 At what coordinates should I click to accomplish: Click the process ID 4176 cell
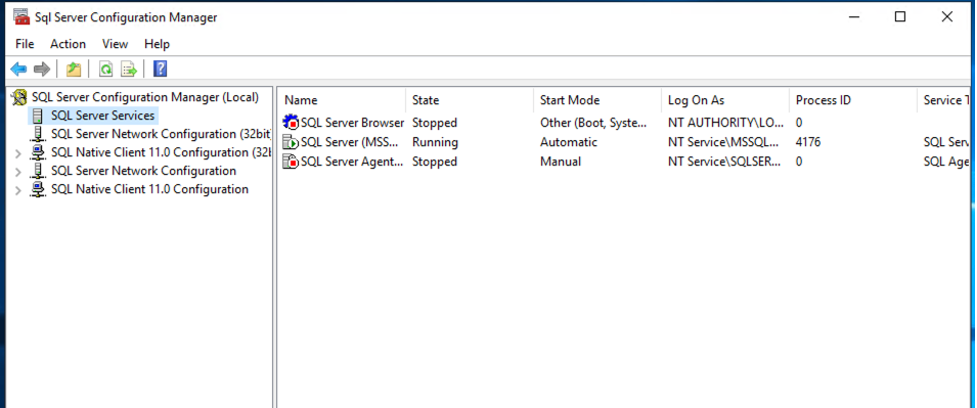[x=808, y=142]
